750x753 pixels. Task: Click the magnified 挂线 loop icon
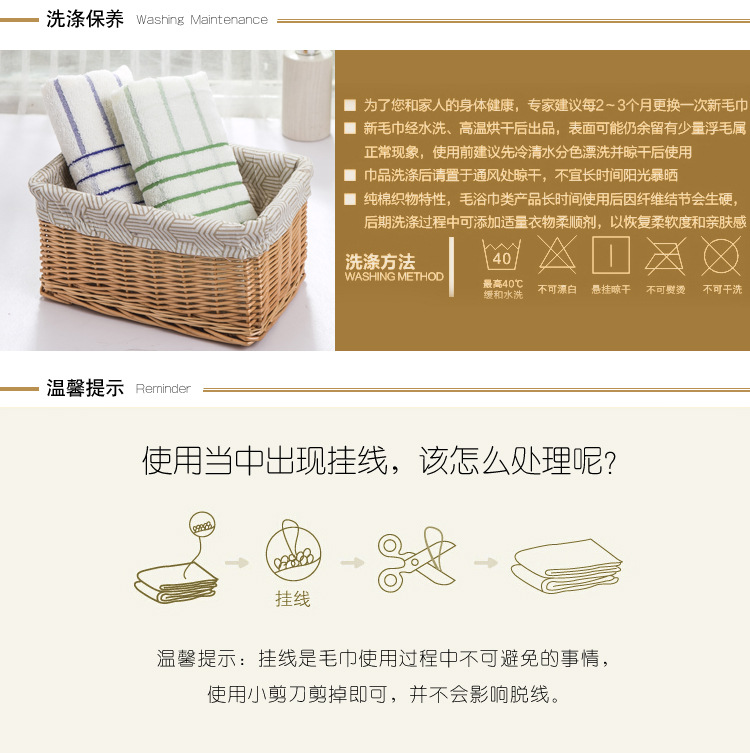[x=293, y=550]
